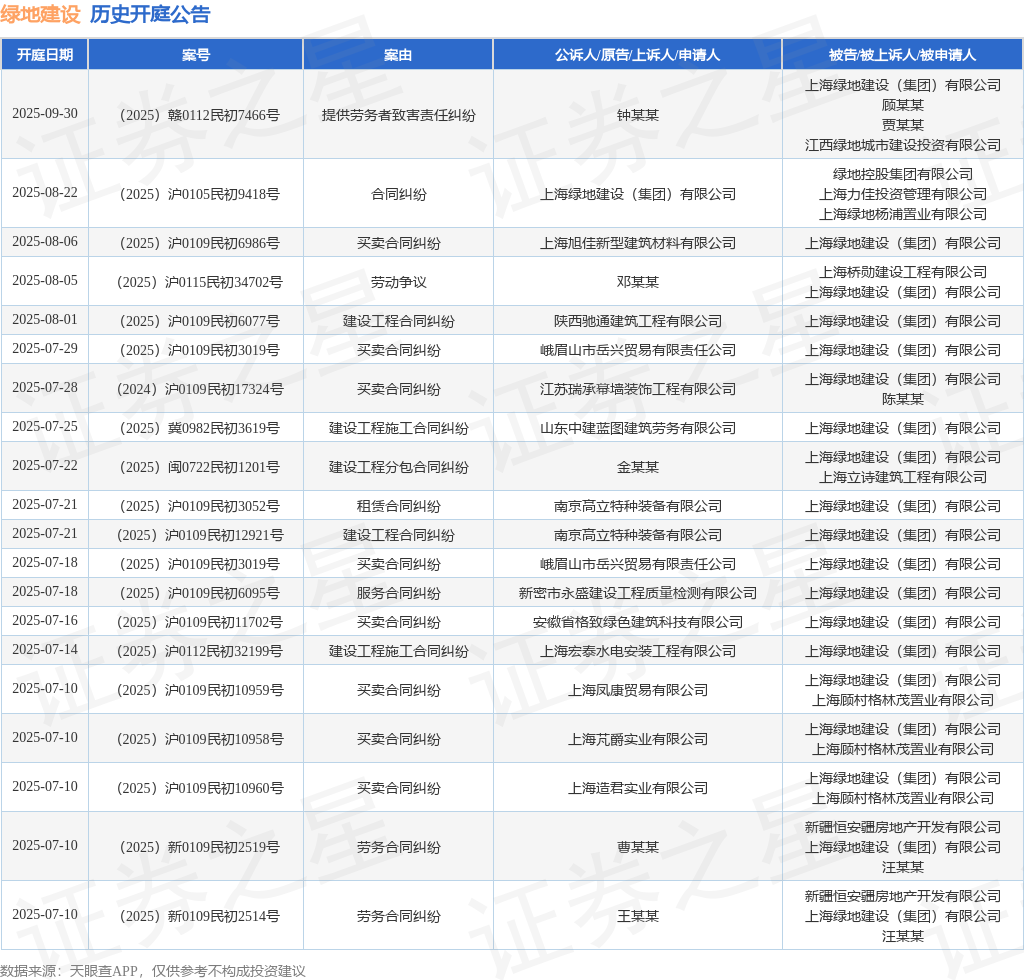Click plaintiff 上海旭佳新型建筑材料有限公司
Screen dimensions: 1024x980
[x=637, y=243]
